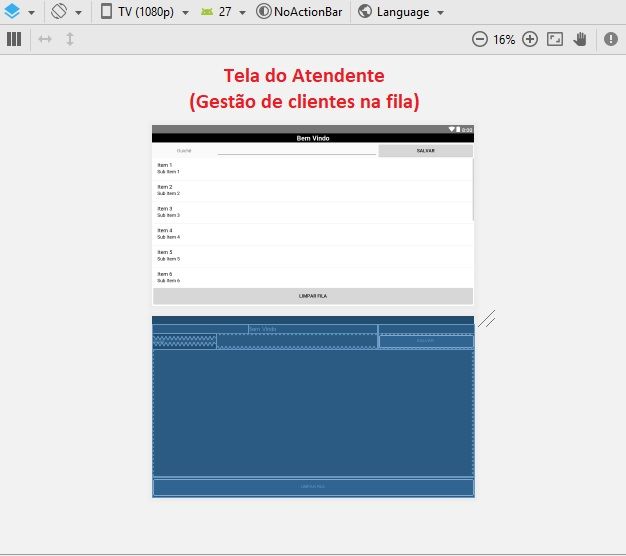
Task: Click the zoom to fit screen icon
Action: [x=555, y=39]
